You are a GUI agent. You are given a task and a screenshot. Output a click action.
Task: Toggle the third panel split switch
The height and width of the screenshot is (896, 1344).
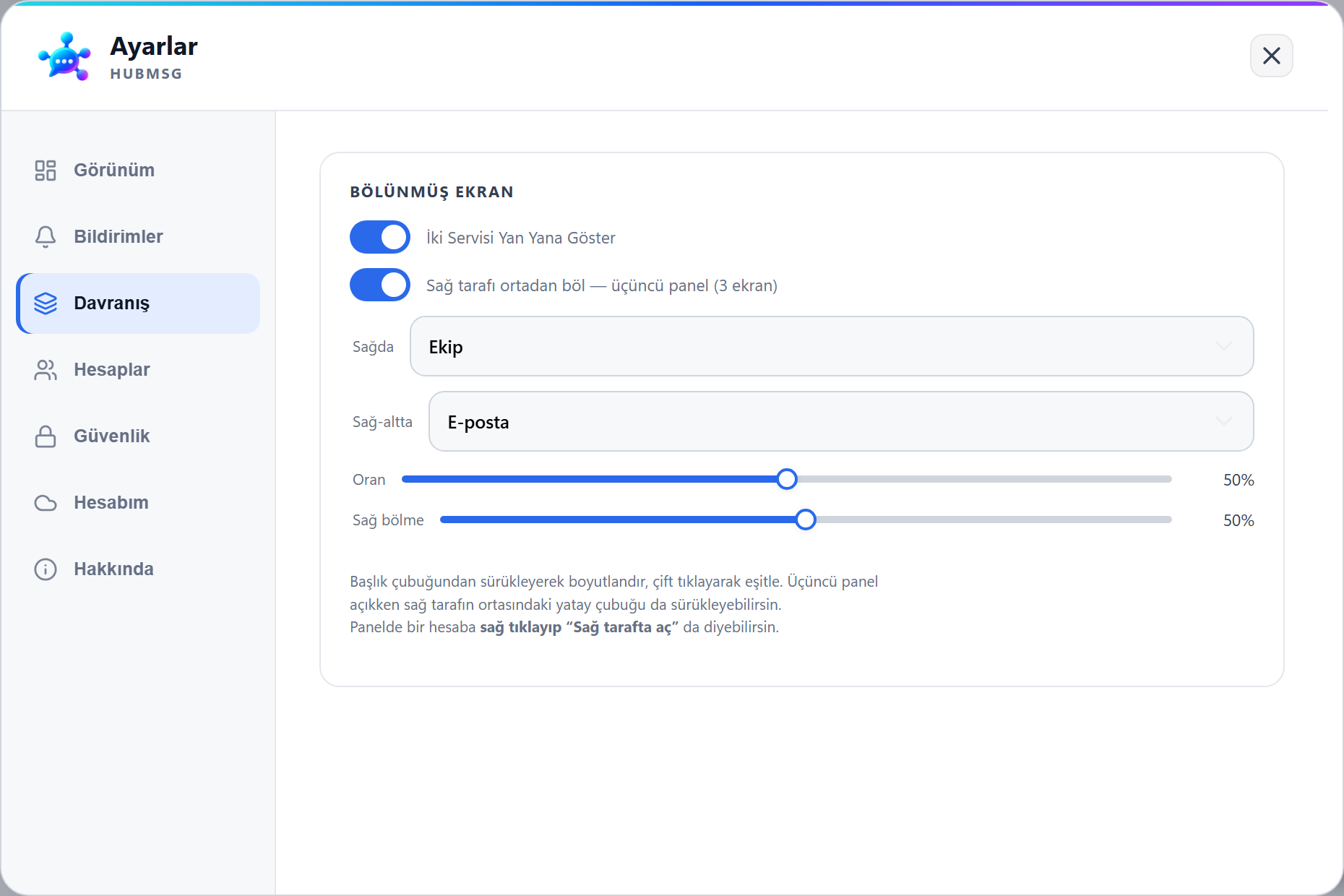click(x=380, y=285)
